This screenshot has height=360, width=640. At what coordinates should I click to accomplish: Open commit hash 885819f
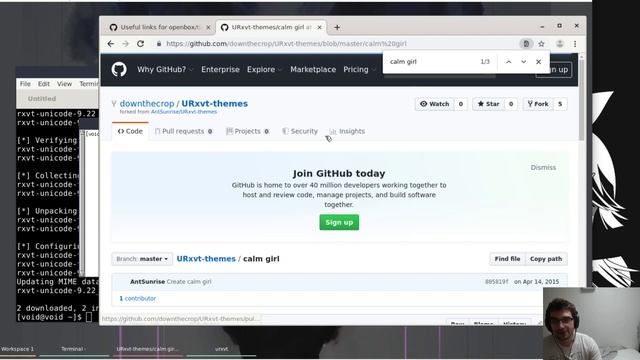[496, 282]
